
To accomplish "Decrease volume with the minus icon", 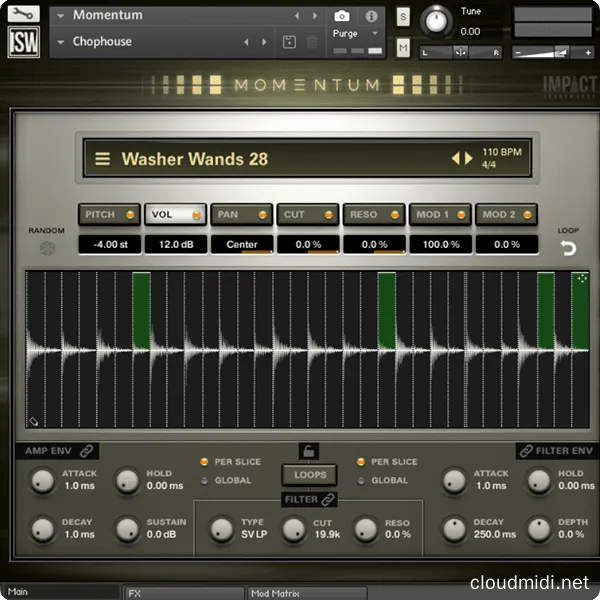I will tap(518, 52).
